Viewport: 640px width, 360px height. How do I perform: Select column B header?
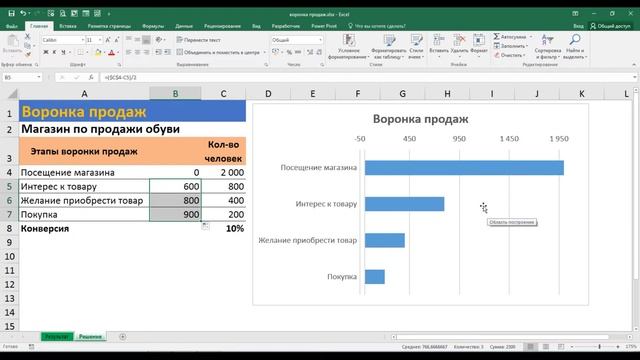pyautogui.click(x=175, y=94)
